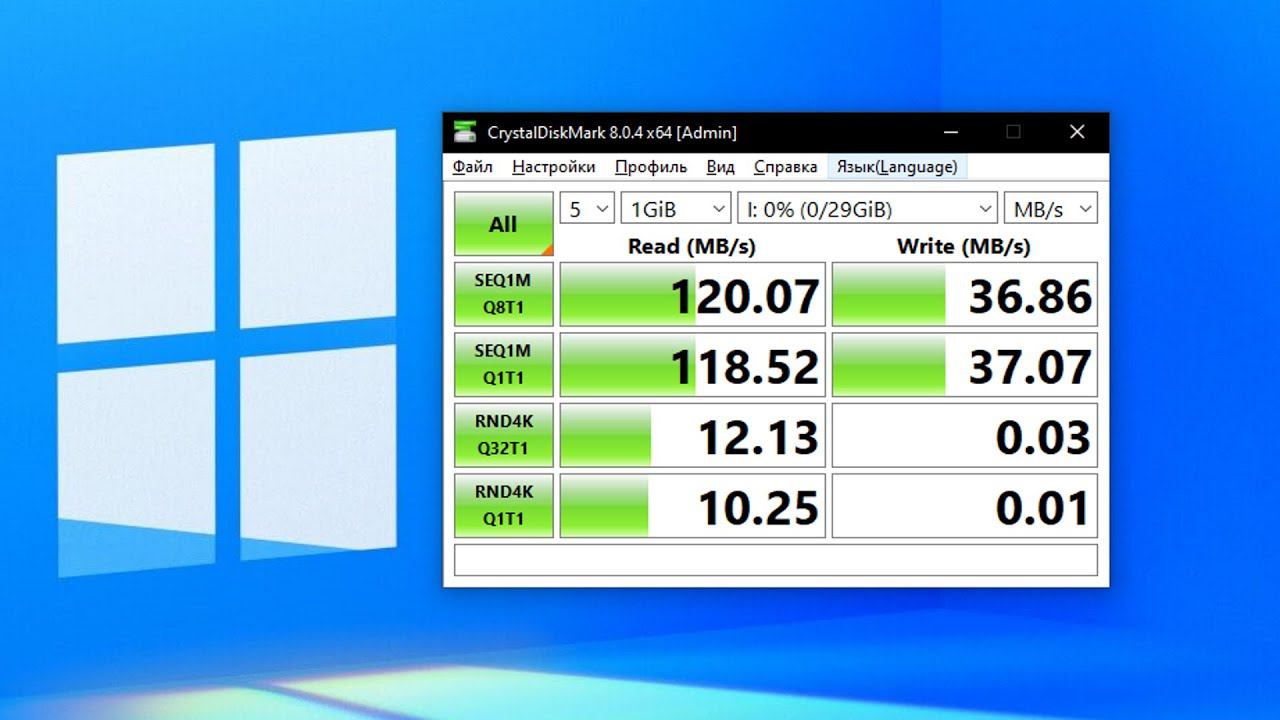The width and height of the screenshot is (1280, 720).
Task: Open the Справка menu
Action: [785, 167]
